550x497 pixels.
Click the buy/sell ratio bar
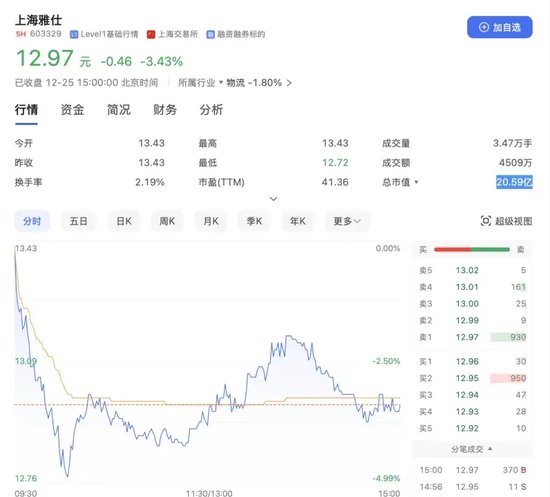click(472, 249)
